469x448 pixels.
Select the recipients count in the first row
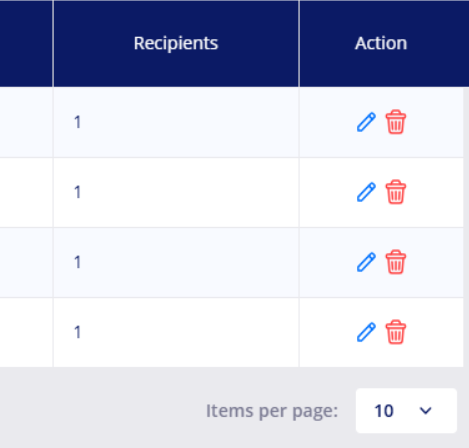tap(77, 122)
